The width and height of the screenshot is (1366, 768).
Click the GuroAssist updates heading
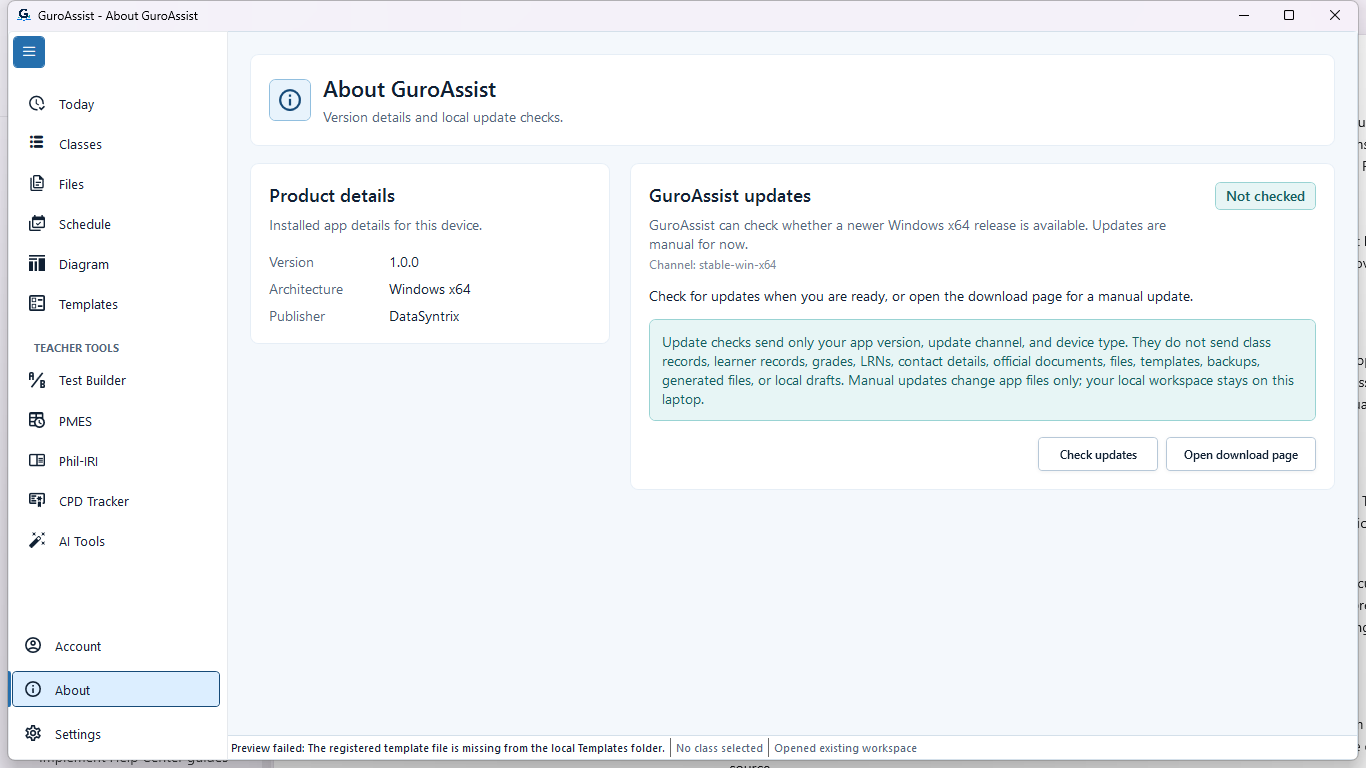click(730, 196)
